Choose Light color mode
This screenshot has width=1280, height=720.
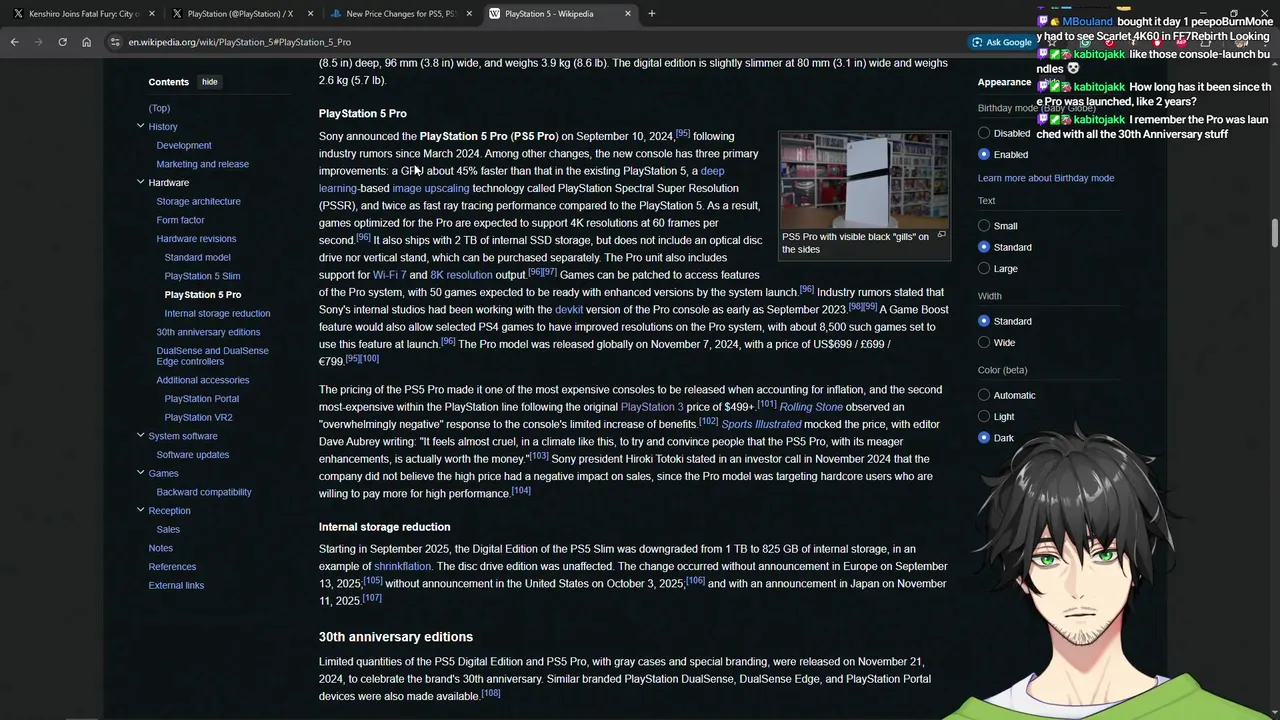click(x=984, y=416)
